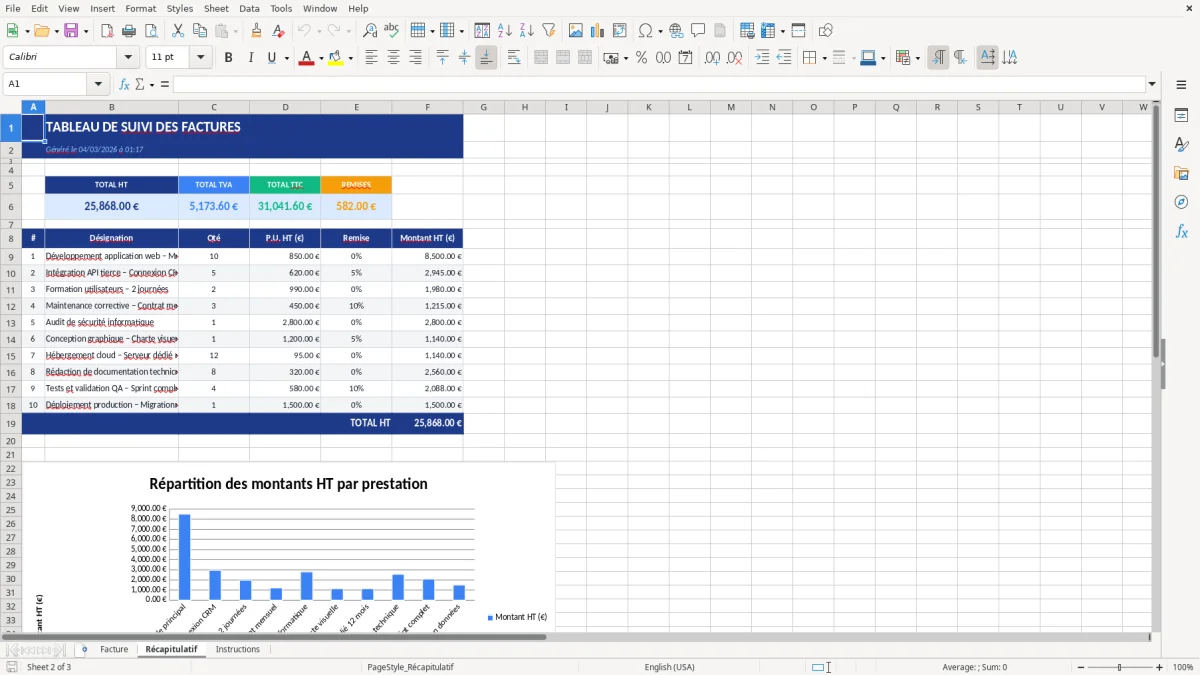The image size is (1200, 675).
Task: Toggle Wrap Text button
Action: 514,58
